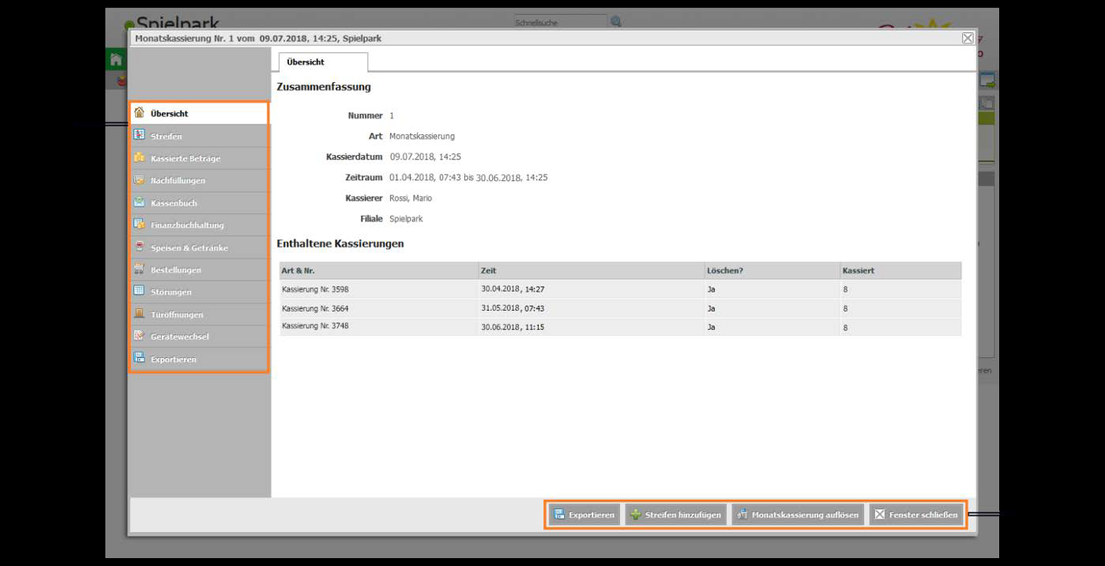Viewport: 1105px width, 566px height.
Task: Click the Kassiert column header
Action: click(901, 271)
